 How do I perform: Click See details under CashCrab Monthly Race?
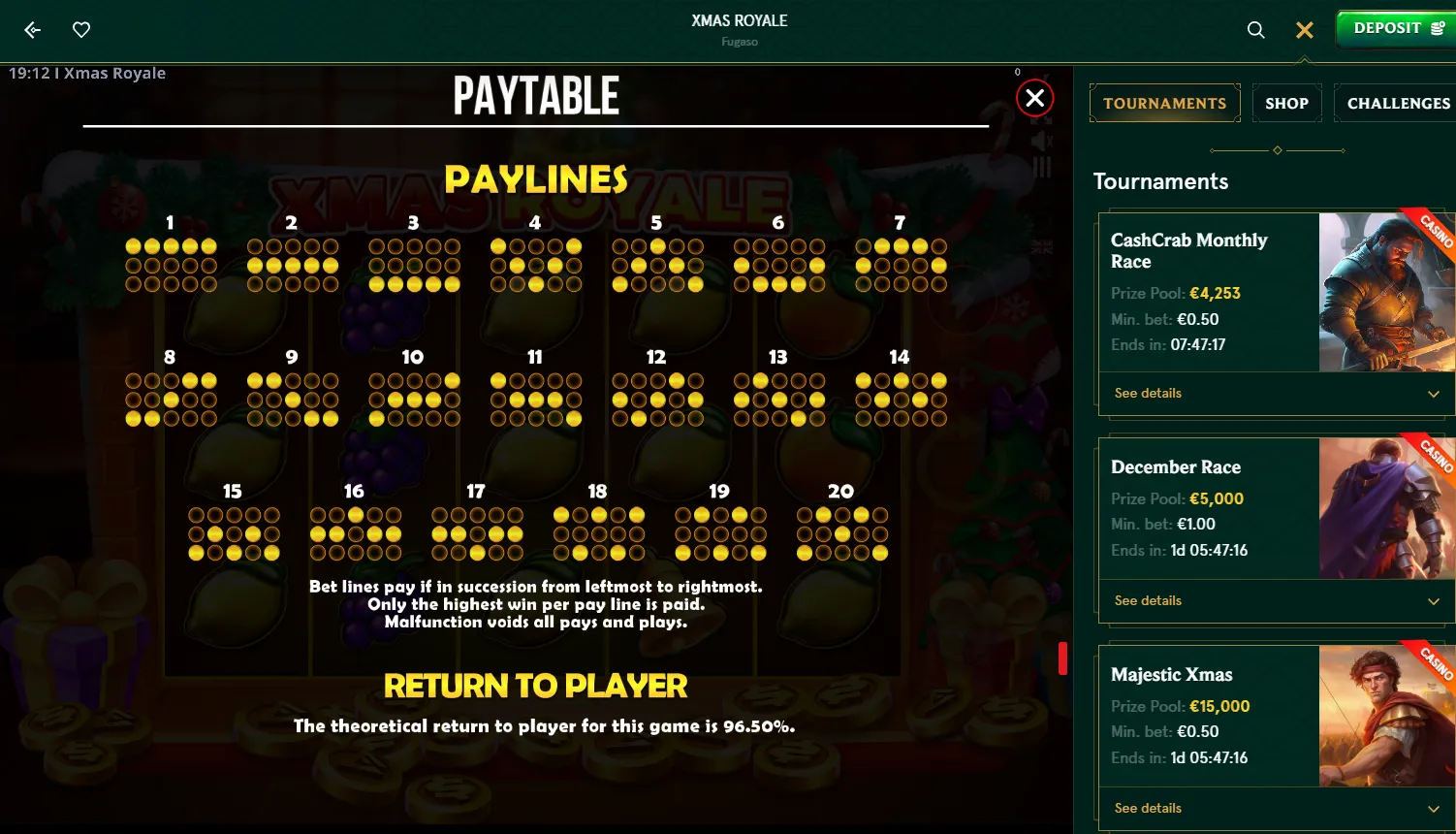1148,394
